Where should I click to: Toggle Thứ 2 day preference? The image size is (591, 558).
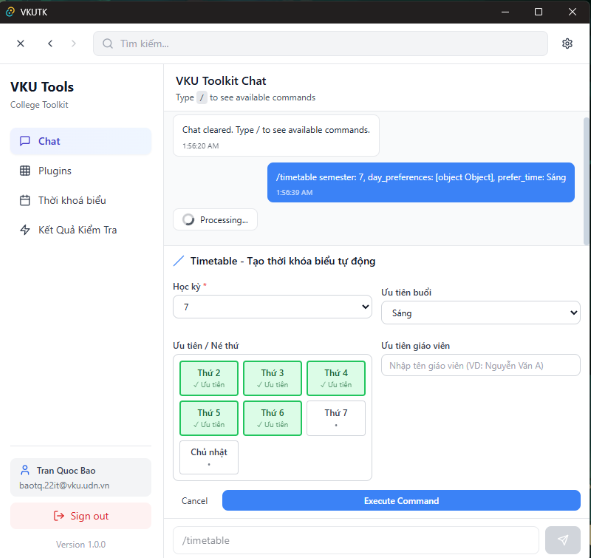point(209,378)
